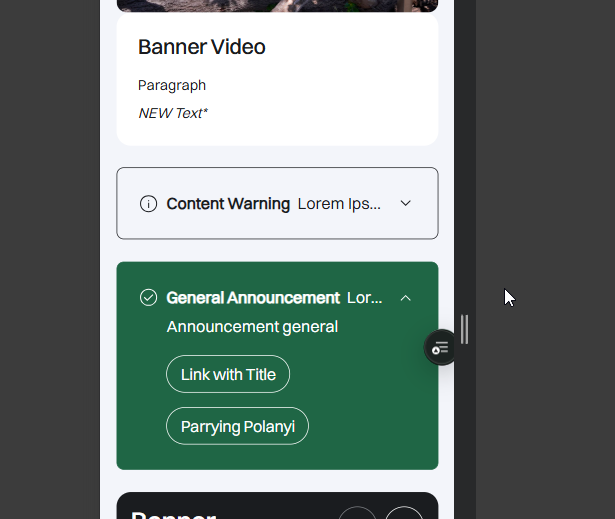Click the Announcement general text
This screenshot has width=615, height=519.
tap(252, 327)
